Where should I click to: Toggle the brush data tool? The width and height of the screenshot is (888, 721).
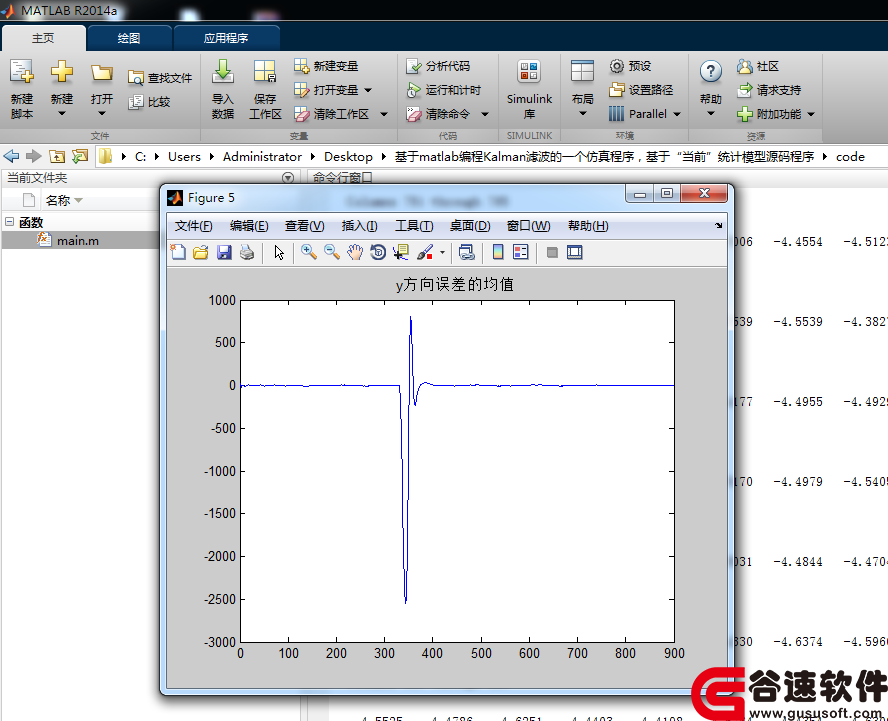pyautogui.click(x=425, y=252)
